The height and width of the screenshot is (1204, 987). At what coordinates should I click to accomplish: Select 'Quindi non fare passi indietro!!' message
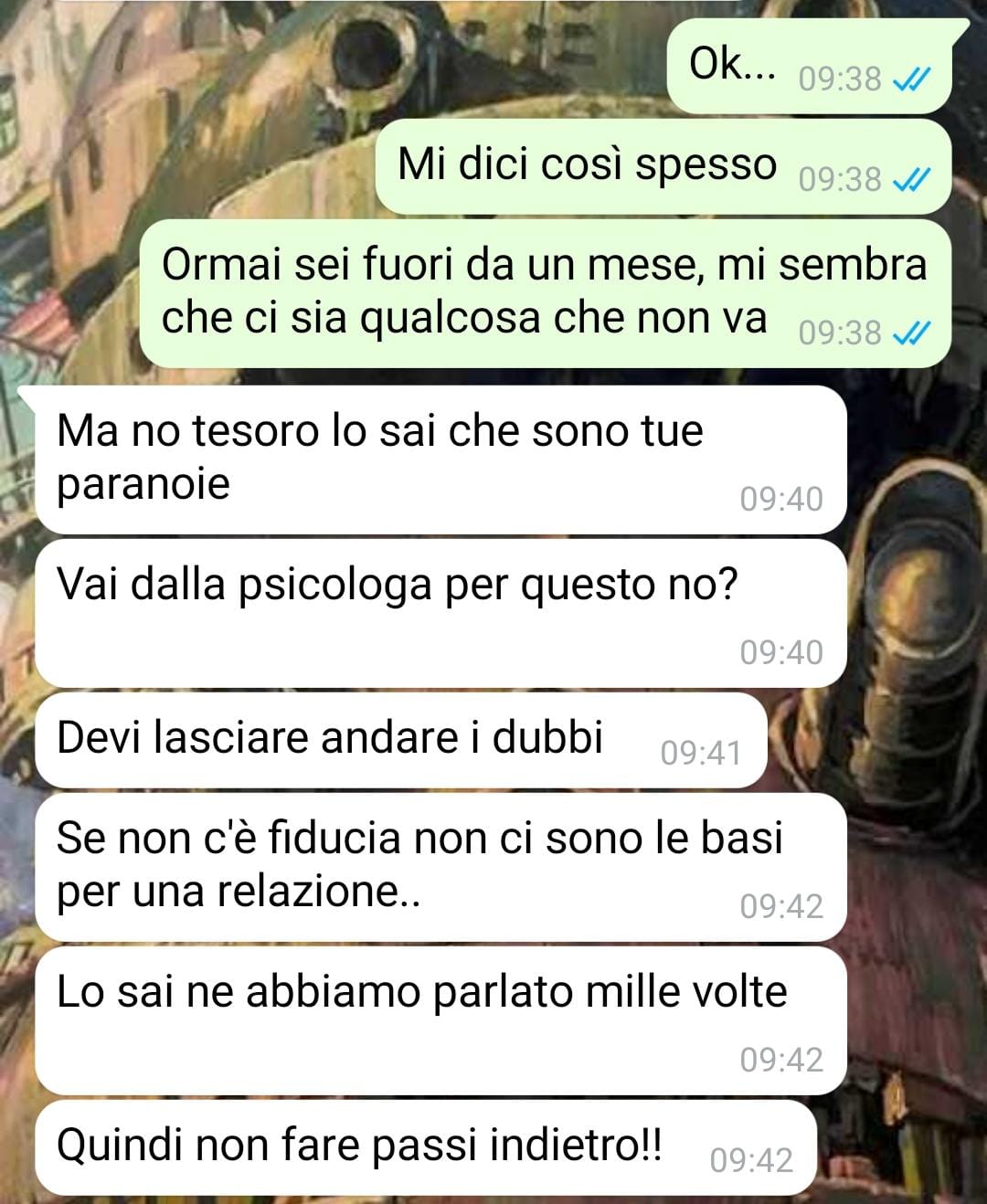425,1147
